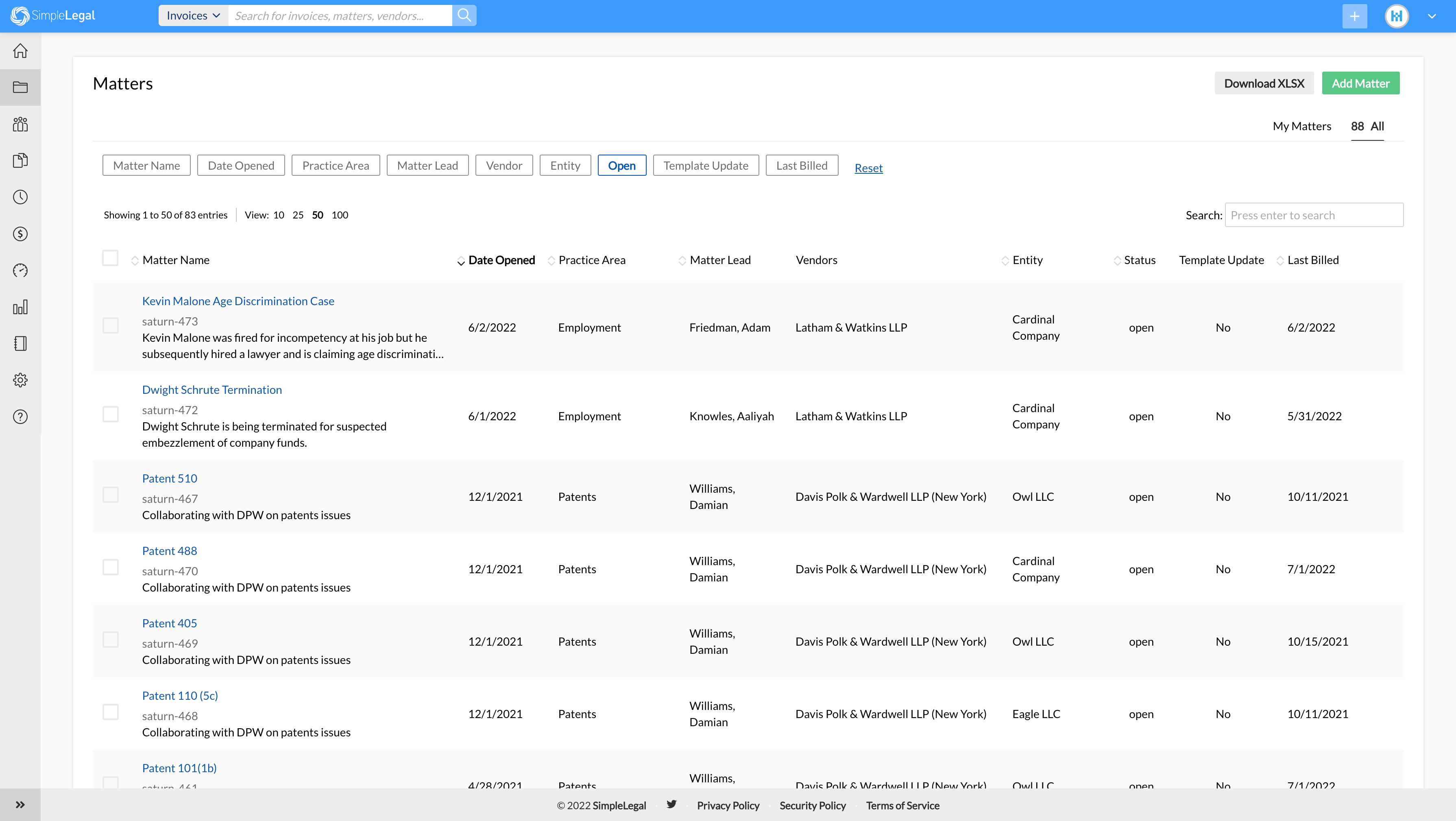
Task: Open the Spend dollar icon in sidebar
Action: pyautogui.click(x=20, y=234)
